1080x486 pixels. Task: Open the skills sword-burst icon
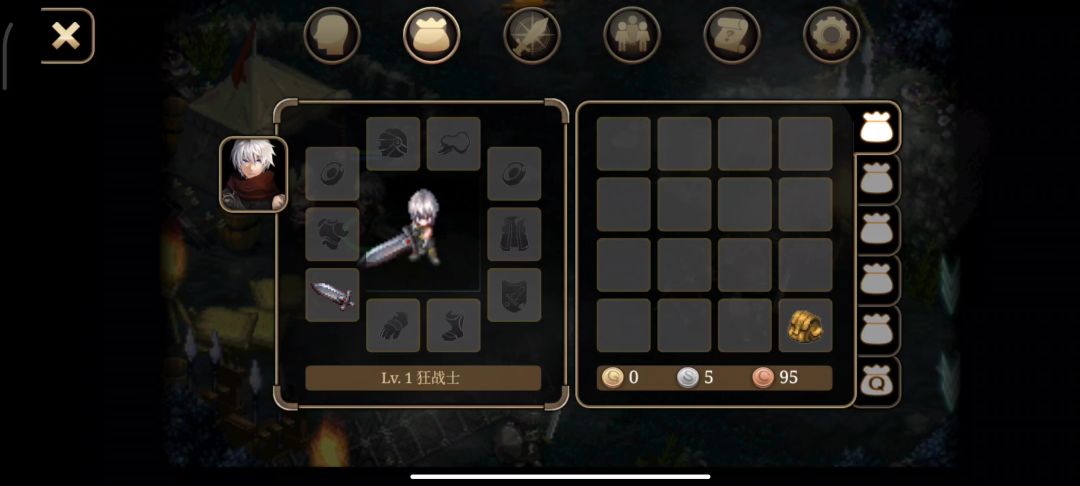pos(532,35)
